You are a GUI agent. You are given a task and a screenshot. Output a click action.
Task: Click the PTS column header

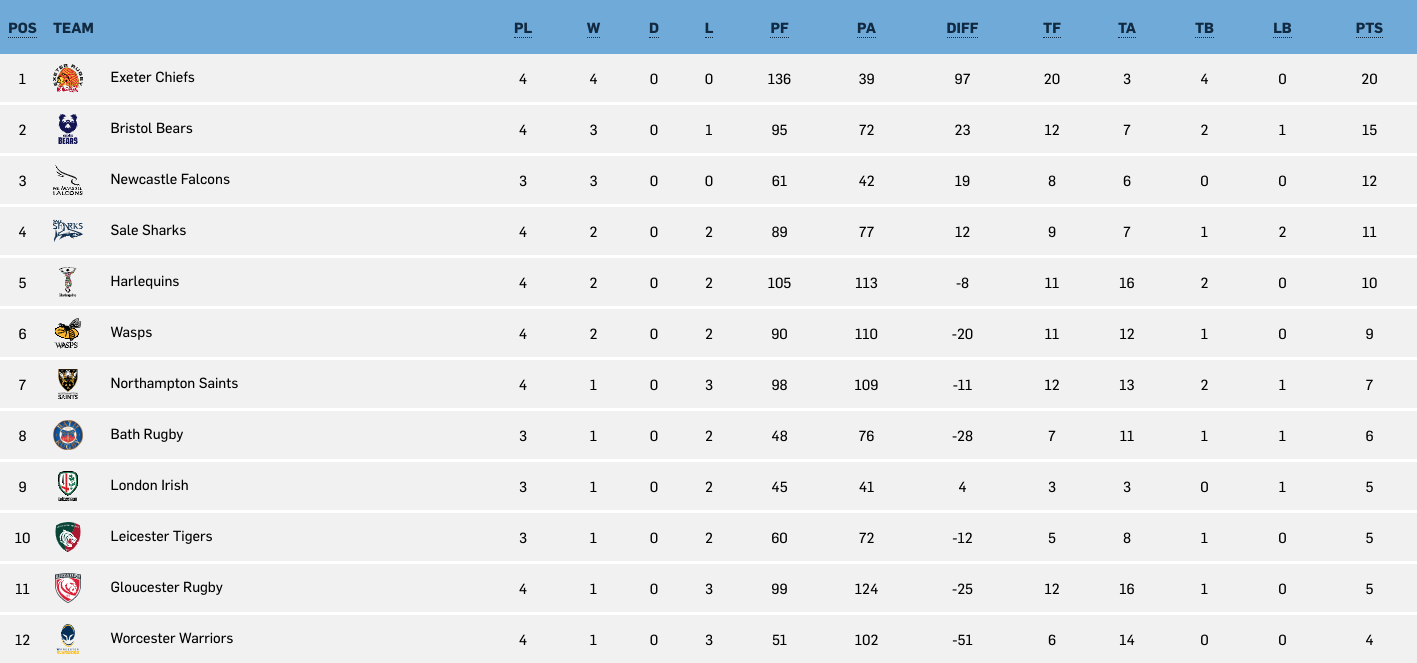[x=1369, y=28]
